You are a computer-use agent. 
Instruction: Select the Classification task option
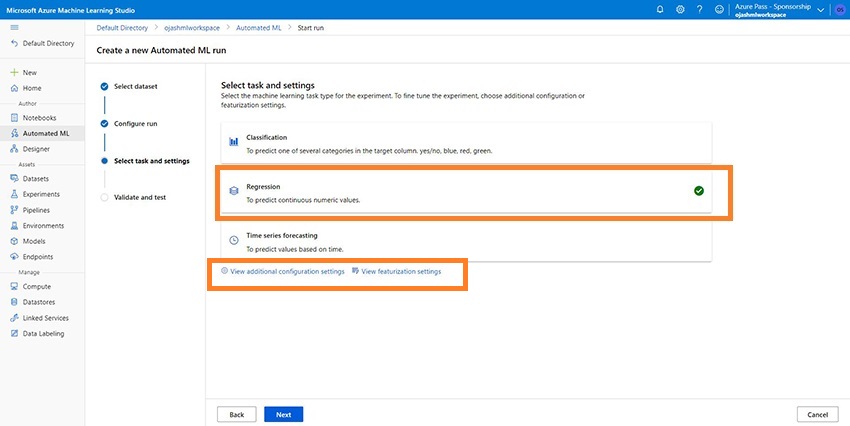coord(465,143)
